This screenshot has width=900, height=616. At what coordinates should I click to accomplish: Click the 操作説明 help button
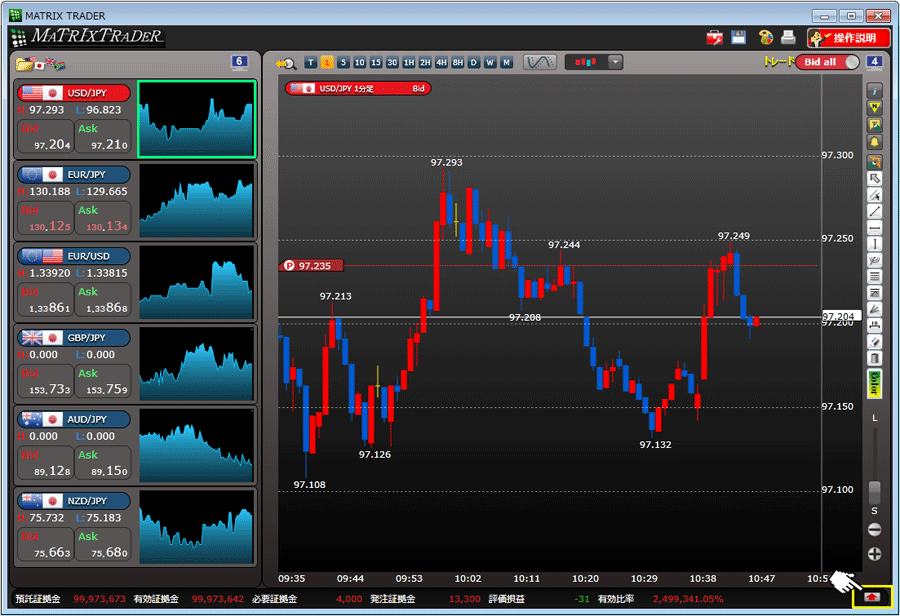[x=848, y=38]
